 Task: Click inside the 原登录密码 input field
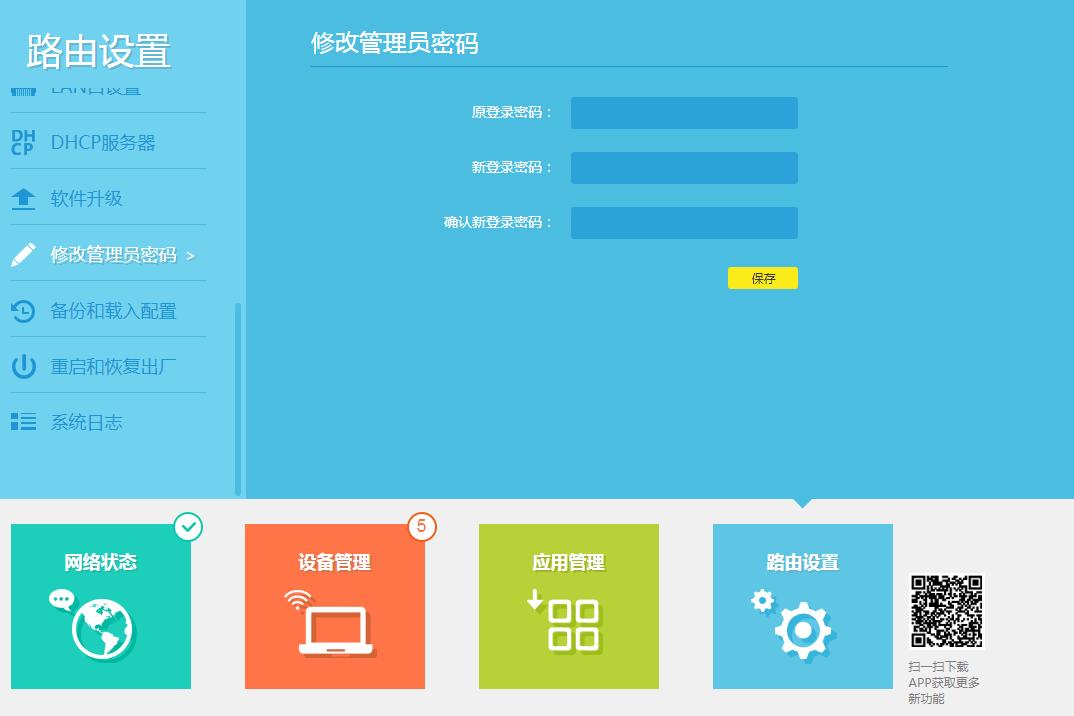683,113
